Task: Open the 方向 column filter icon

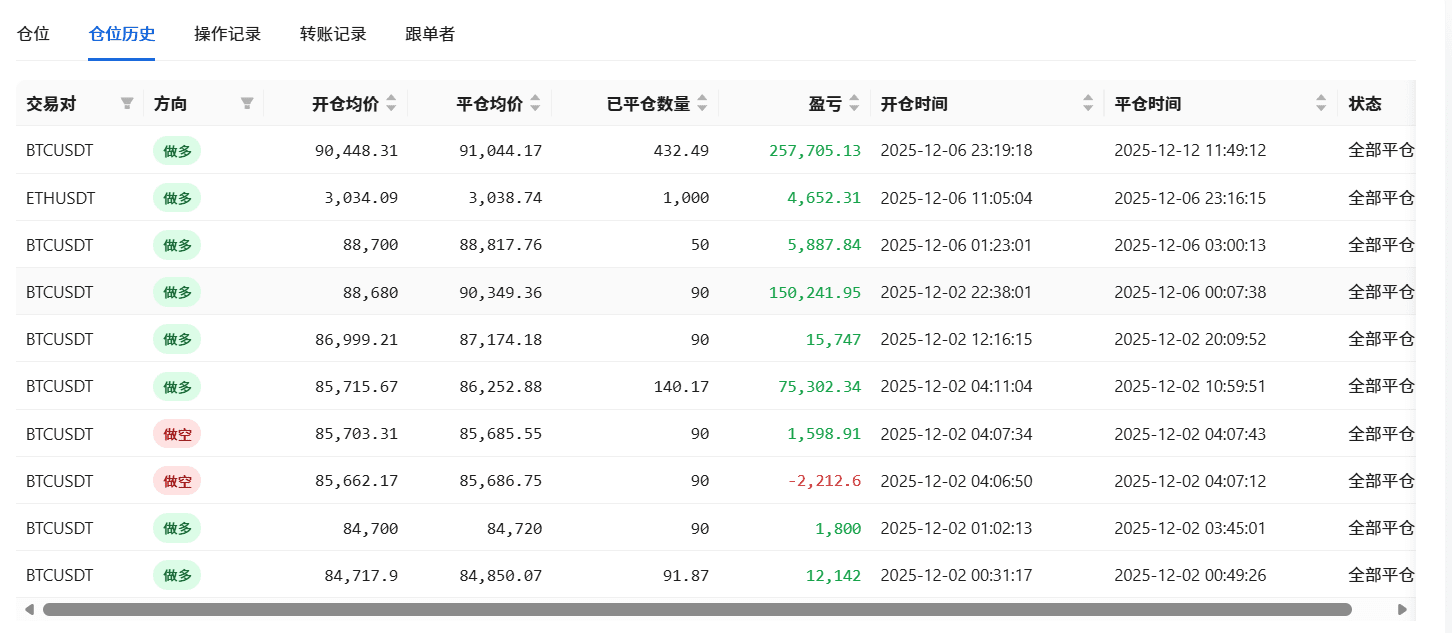Action: point(247,103)
